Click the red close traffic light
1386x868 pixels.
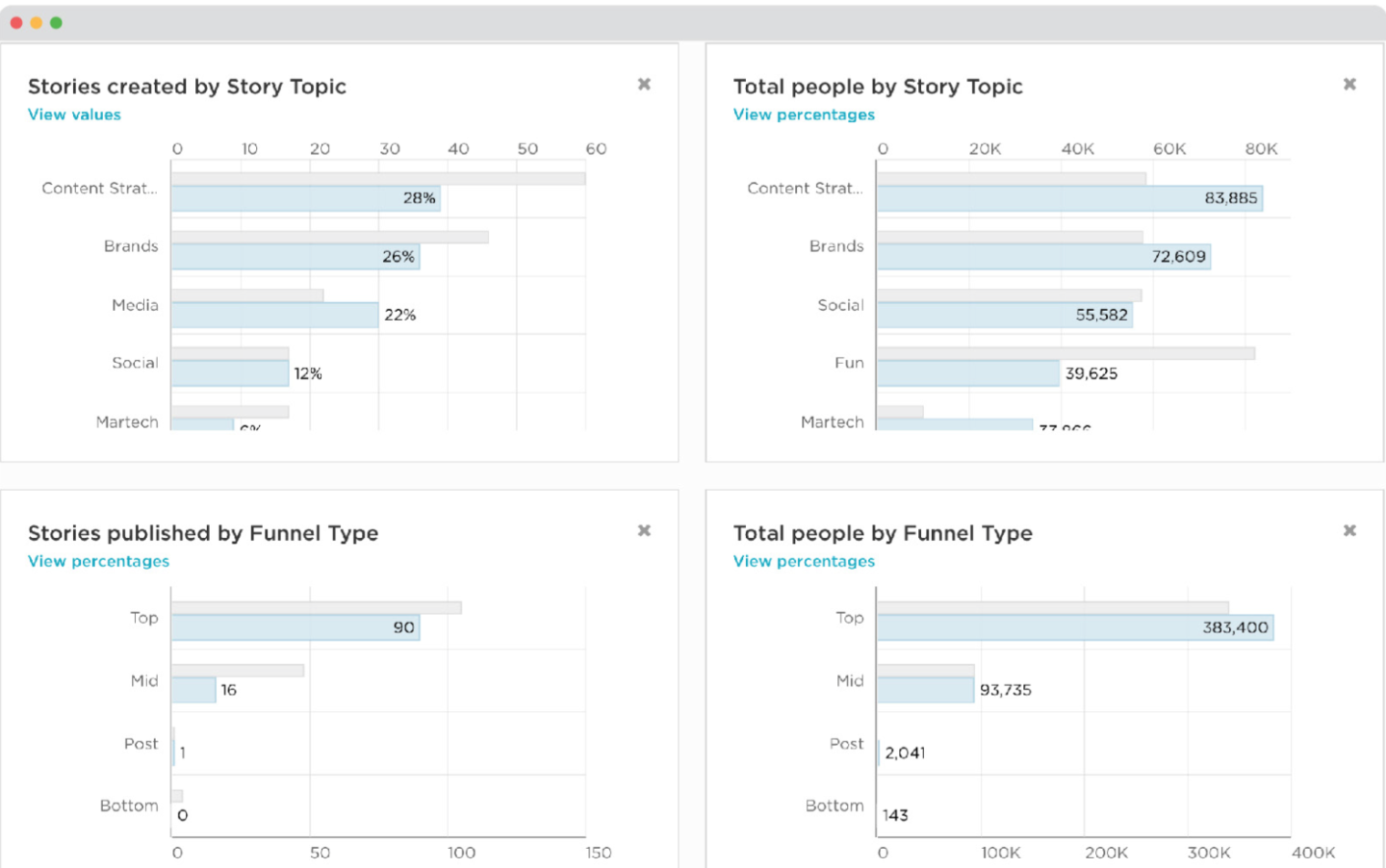[x=16, y=21]
